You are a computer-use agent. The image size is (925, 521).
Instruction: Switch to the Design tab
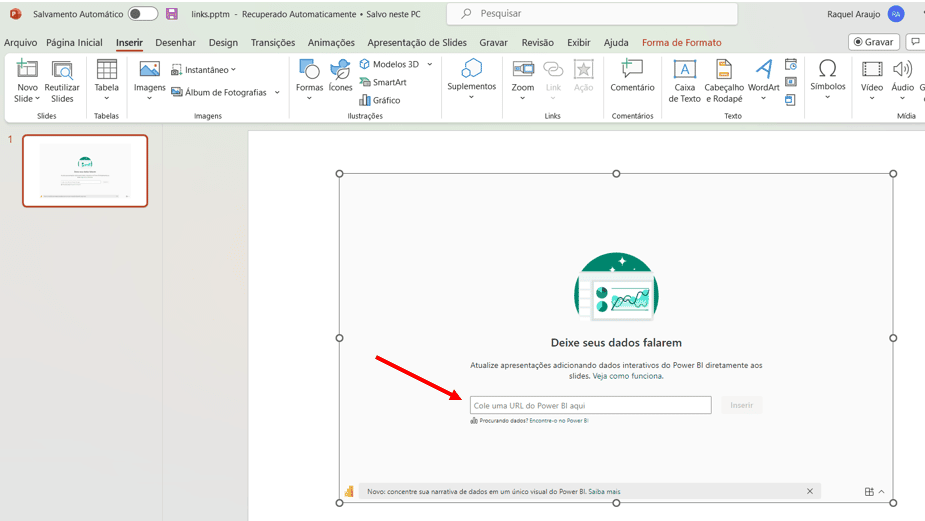click(223, 42)
